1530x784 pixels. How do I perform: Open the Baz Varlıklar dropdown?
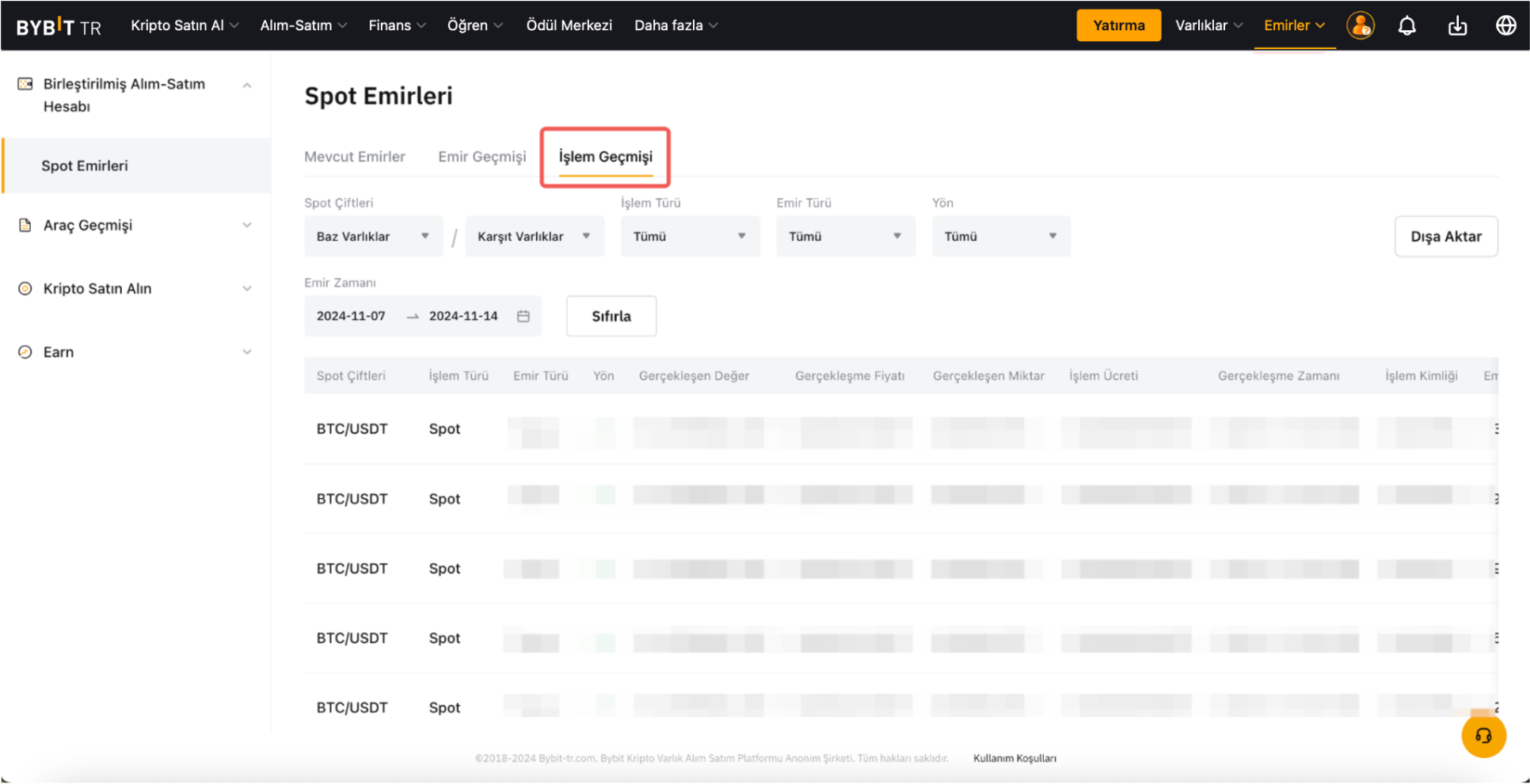tap(373, 237)
